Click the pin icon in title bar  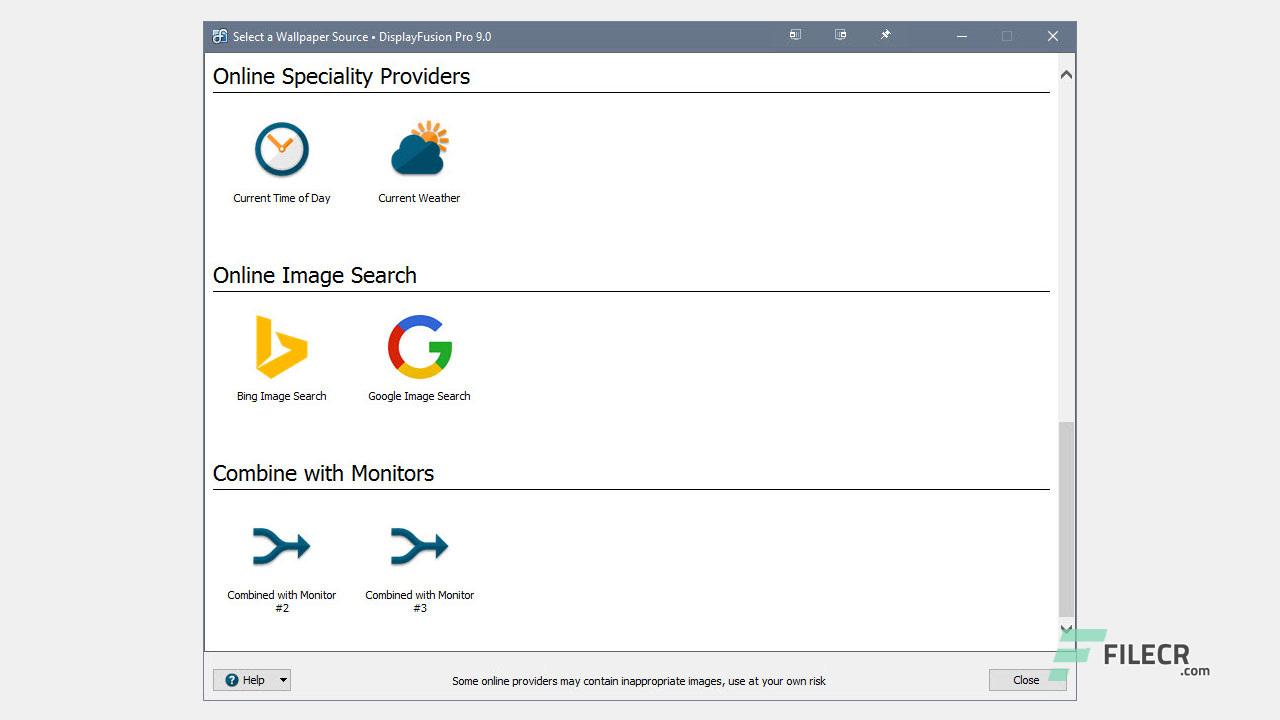(x=885, y=35)
